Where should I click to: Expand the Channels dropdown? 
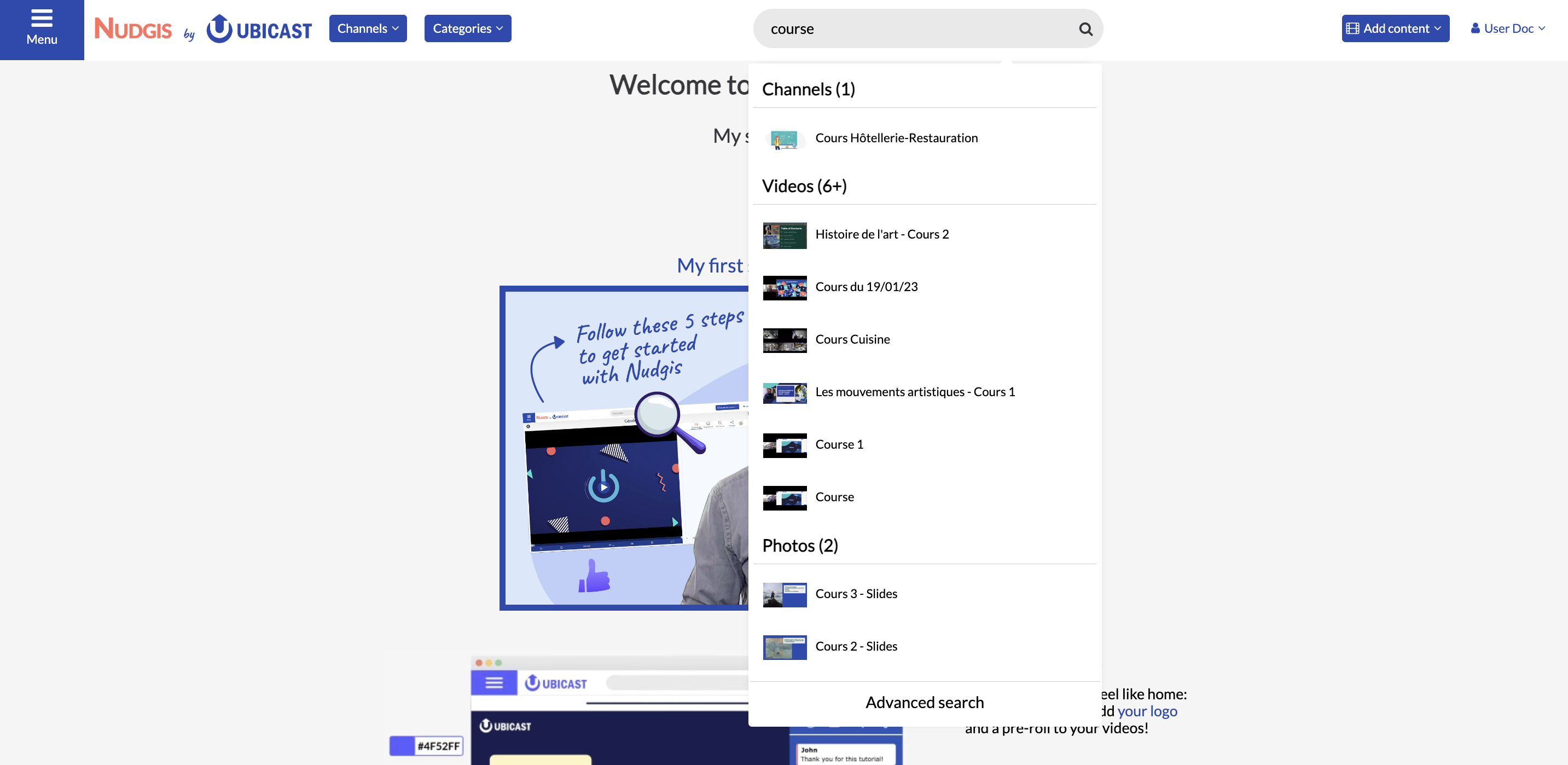pyautogui.click(x=368, y=28)
